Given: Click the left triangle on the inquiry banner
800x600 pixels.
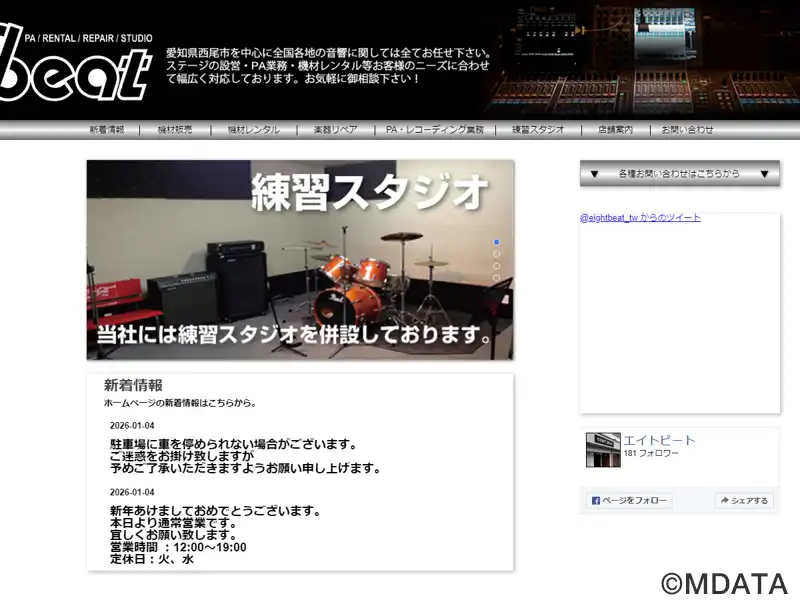Looking at the screenshot, I should 594,174.
